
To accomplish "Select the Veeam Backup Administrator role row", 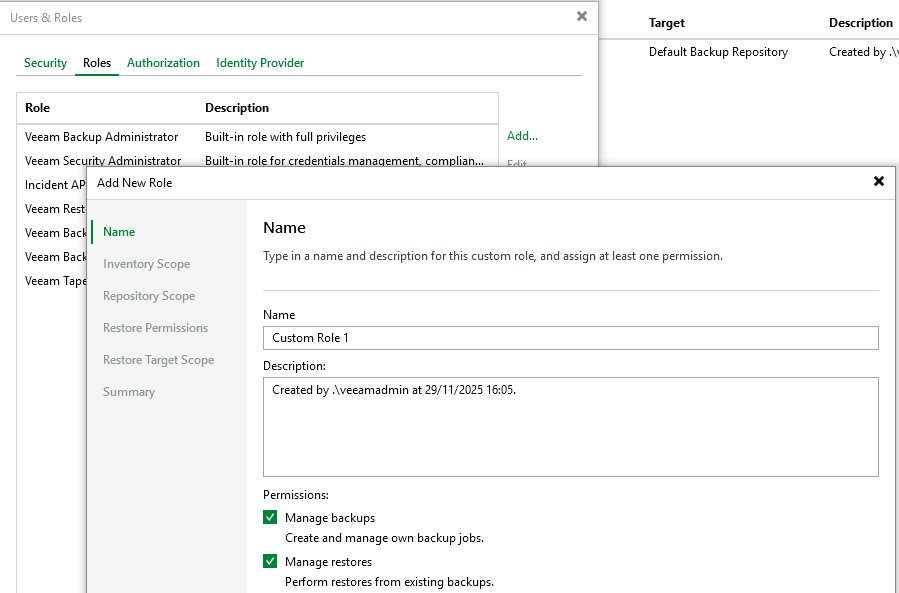I will (101, 137).
